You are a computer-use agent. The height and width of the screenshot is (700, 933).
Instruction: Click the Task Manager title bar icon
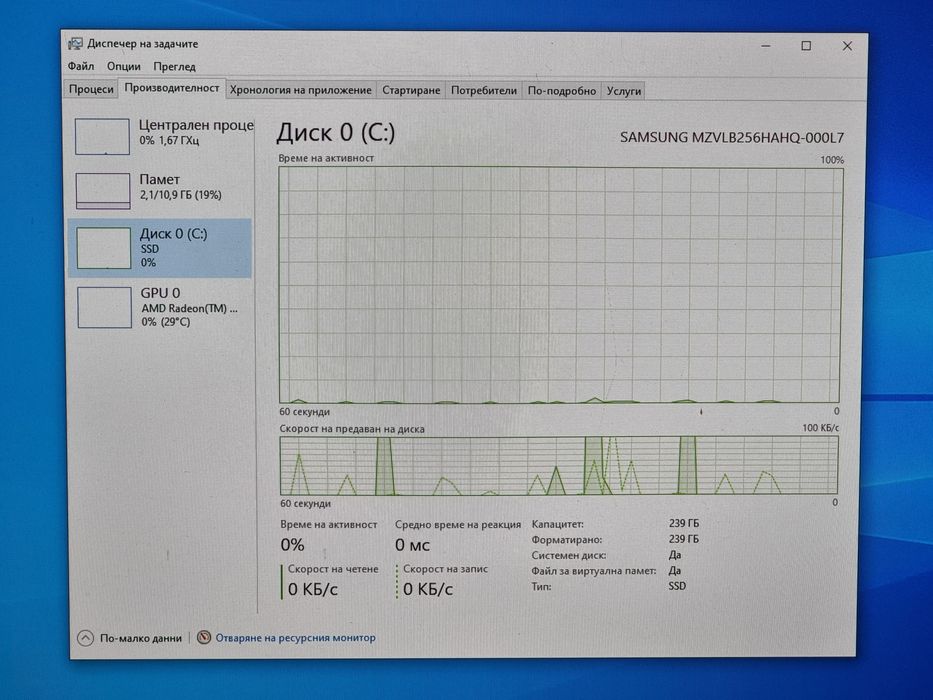[x=75, y=43]
